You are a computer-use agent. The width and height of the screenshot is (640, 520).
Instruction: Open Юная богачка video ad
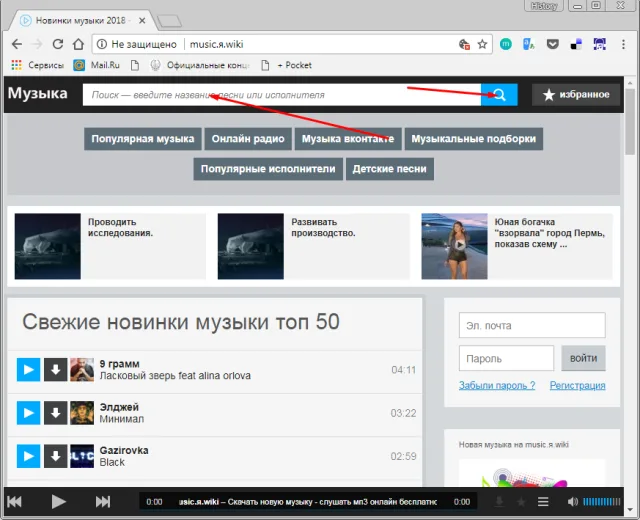(x=517, y=246)
